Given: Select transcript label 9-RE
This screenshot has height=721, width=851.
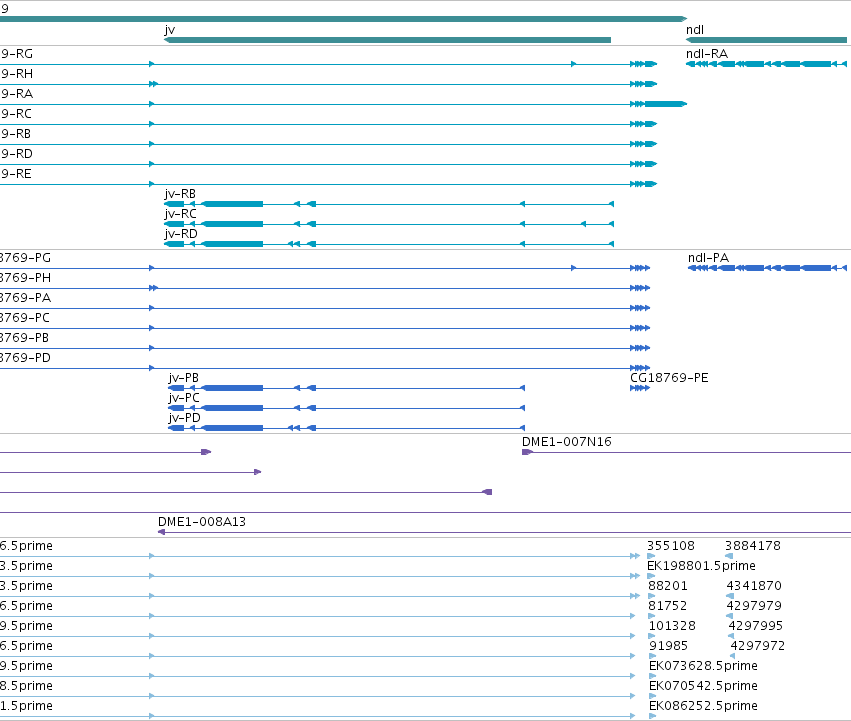Looking at the screenshot, I should [16, 174].
